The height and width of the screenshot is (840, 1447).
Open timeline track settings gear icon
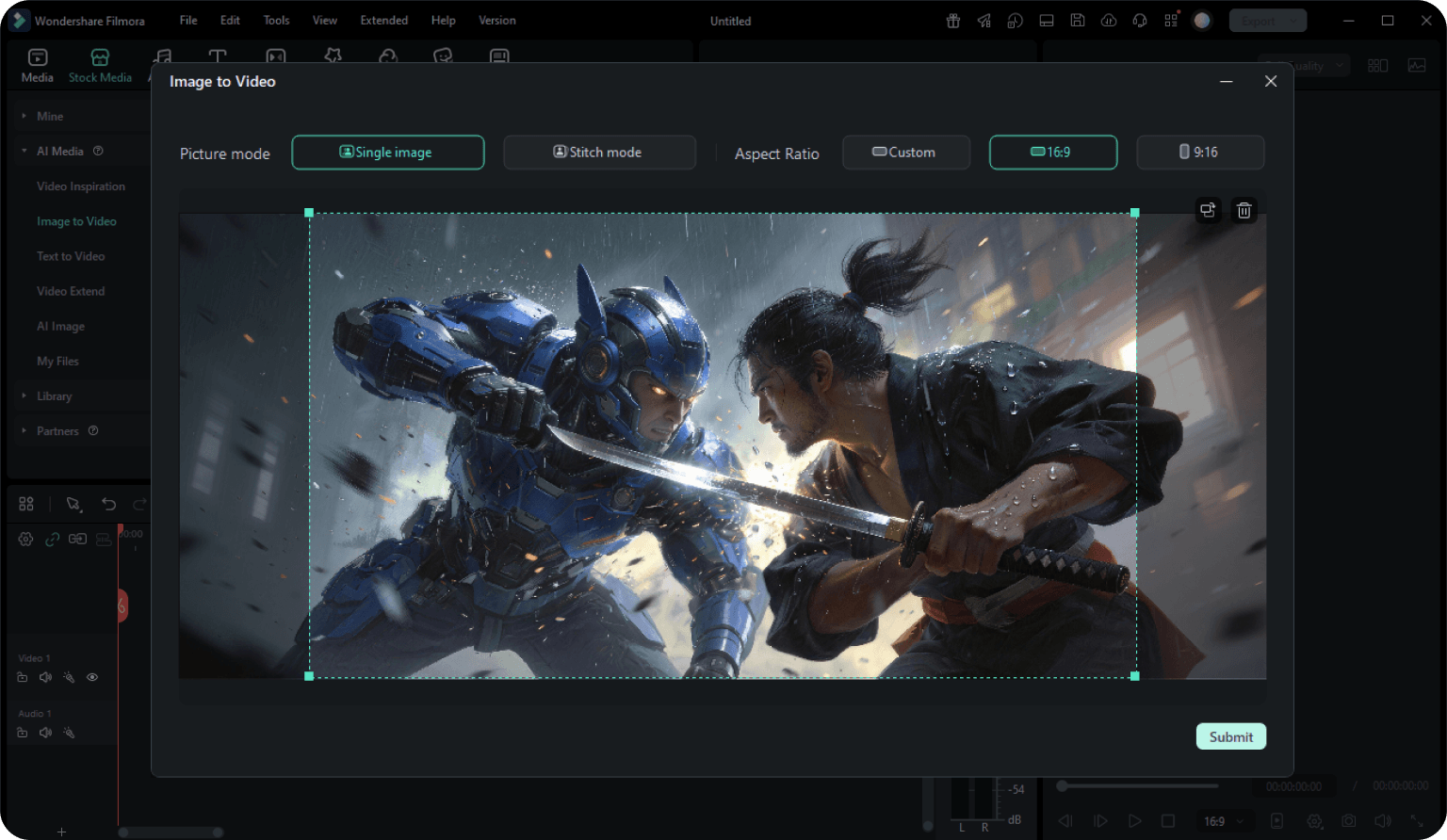26,539
